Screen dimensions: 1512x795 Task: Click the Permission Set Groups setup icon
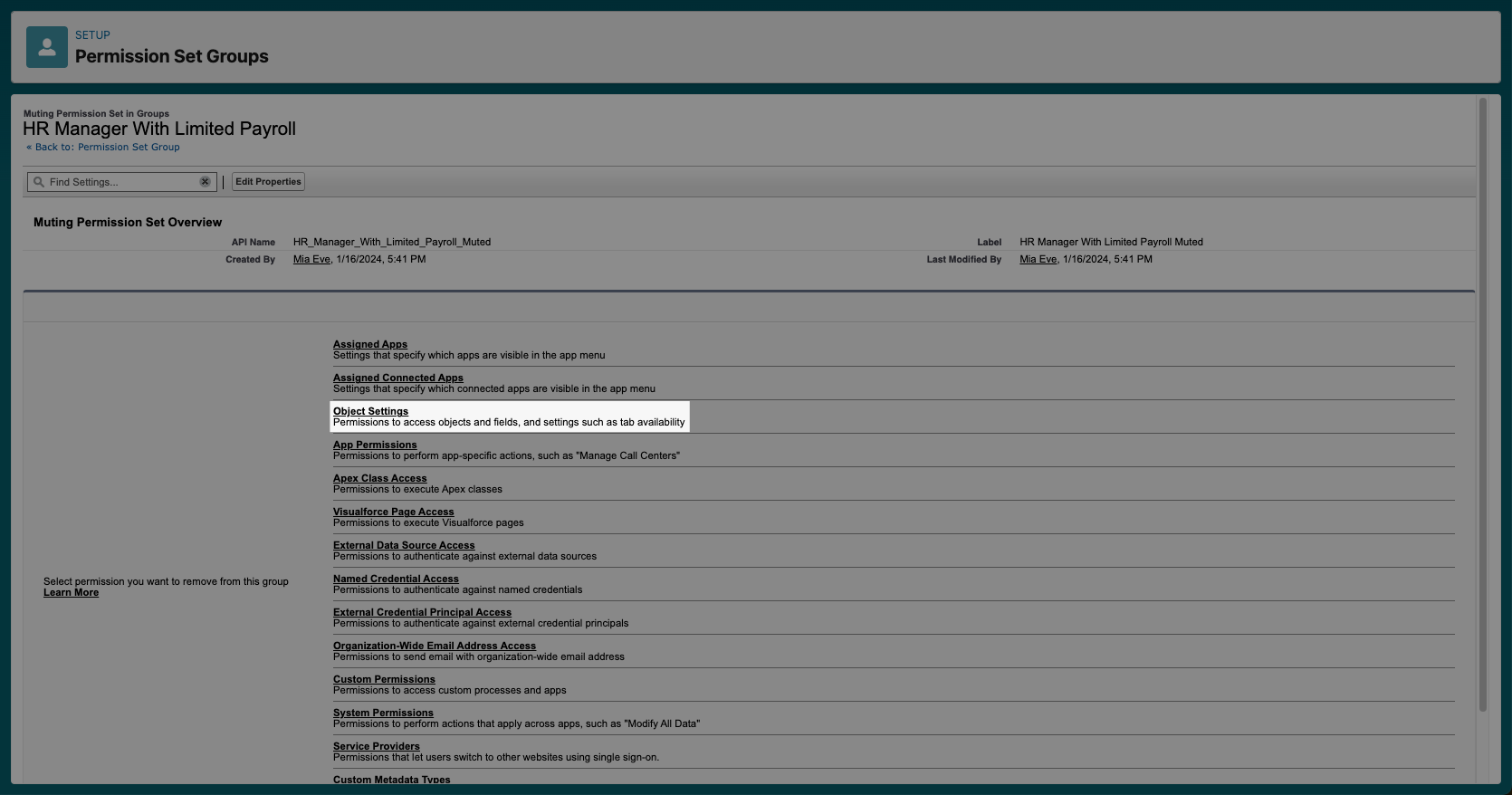(x=47, y=47)
